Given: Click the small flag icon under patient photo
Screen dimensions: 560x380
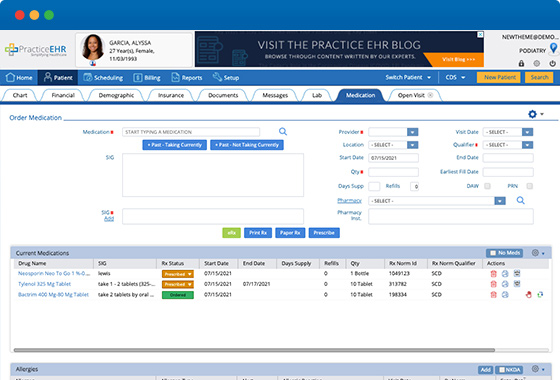Looking at the screenshot, I should point(93,63).
